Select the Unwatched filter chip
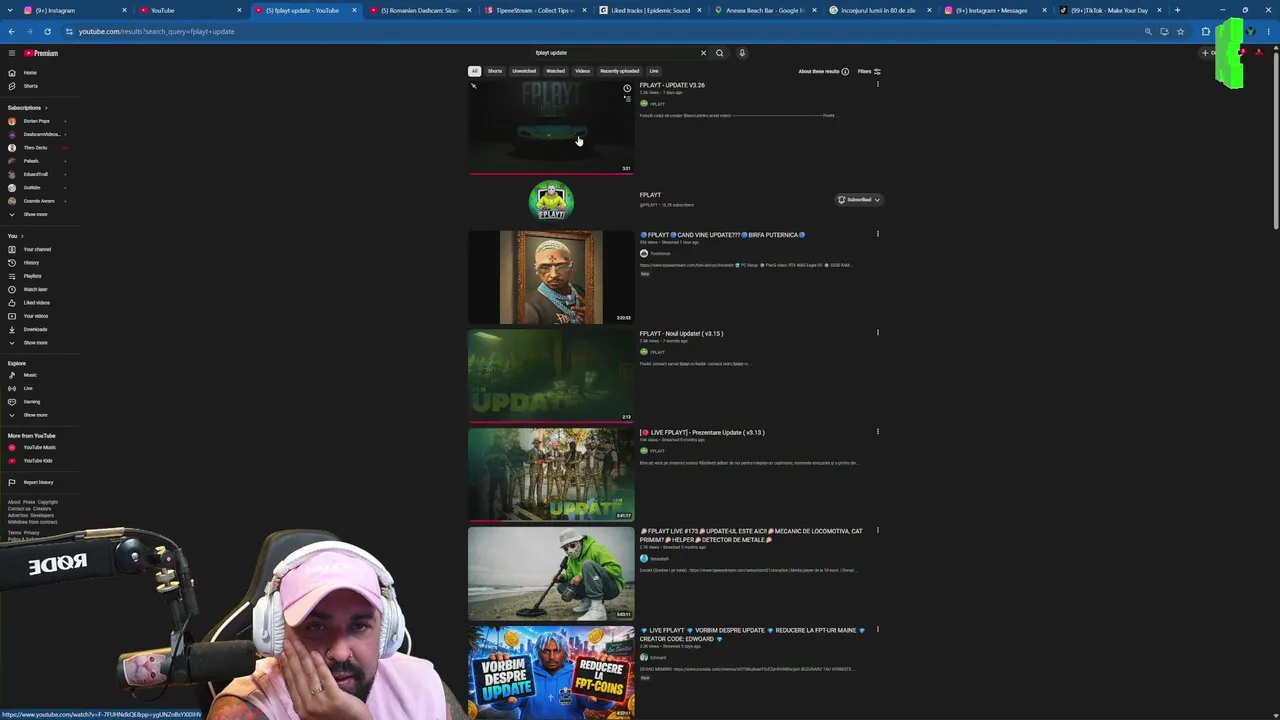The image size is (1280, 720). click(524, 71)
